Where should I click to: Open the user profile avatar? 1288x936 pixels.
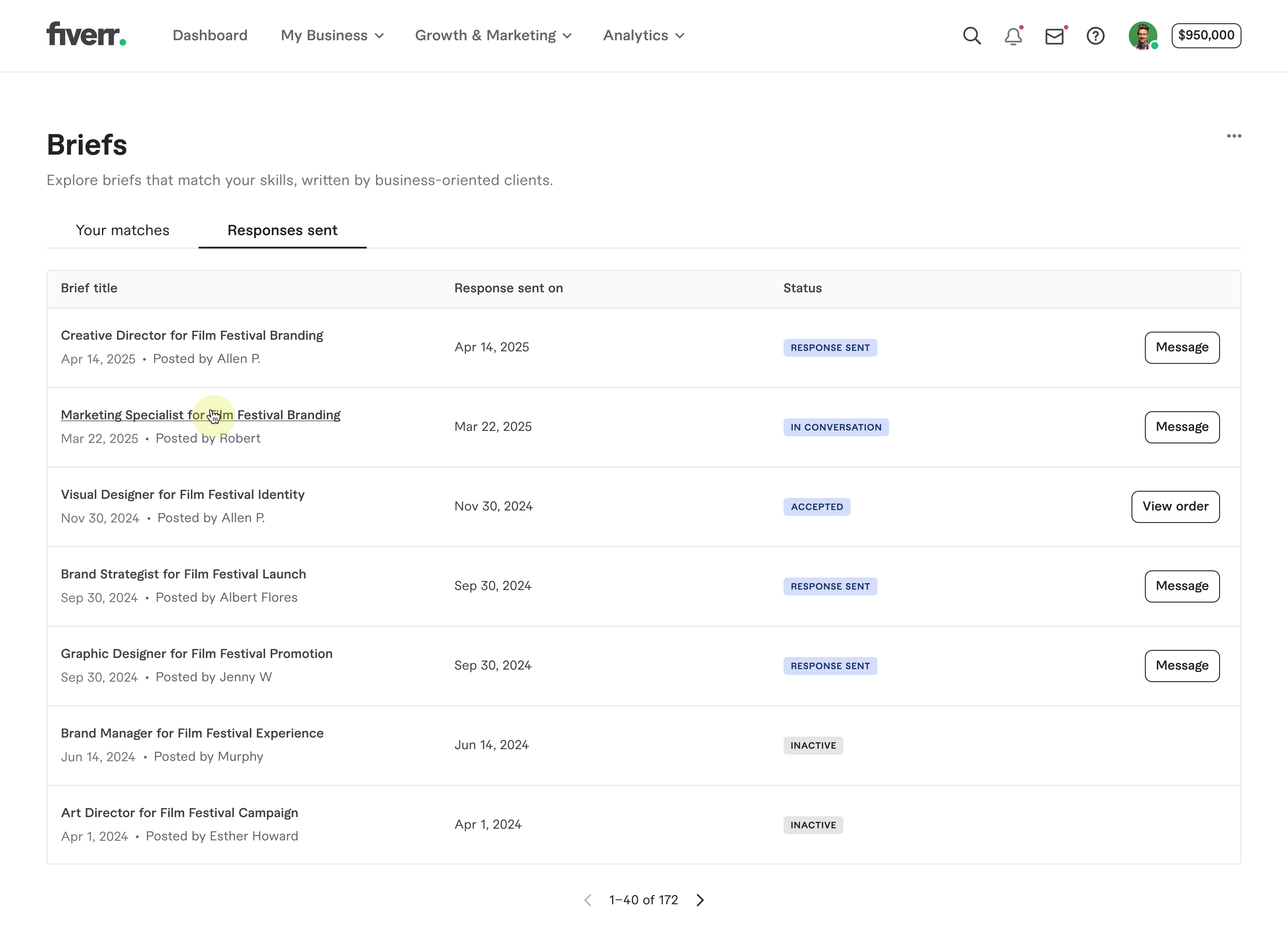(x=1142, y=36)
